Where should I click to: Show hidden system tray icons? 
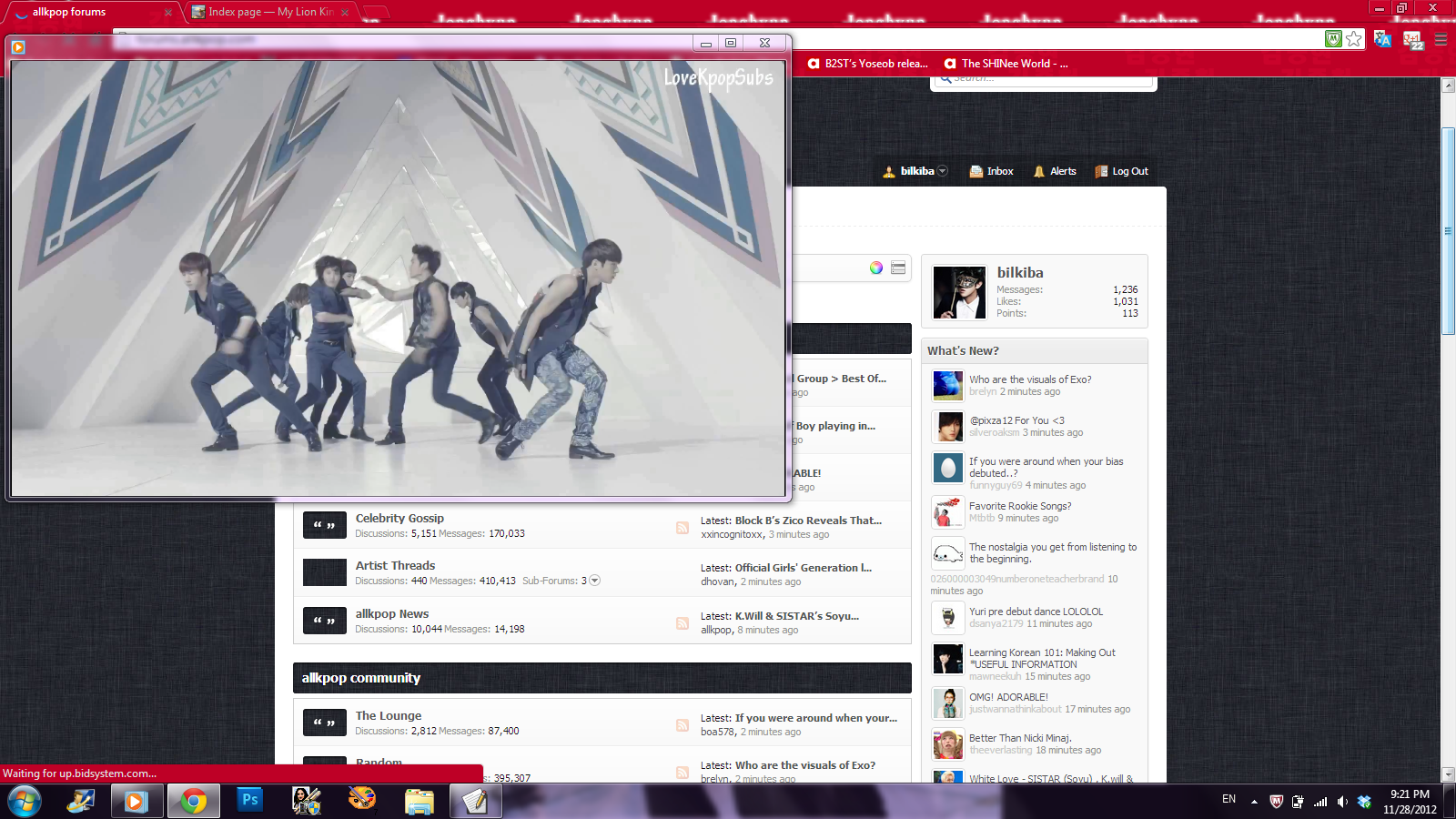point(1254,802)
